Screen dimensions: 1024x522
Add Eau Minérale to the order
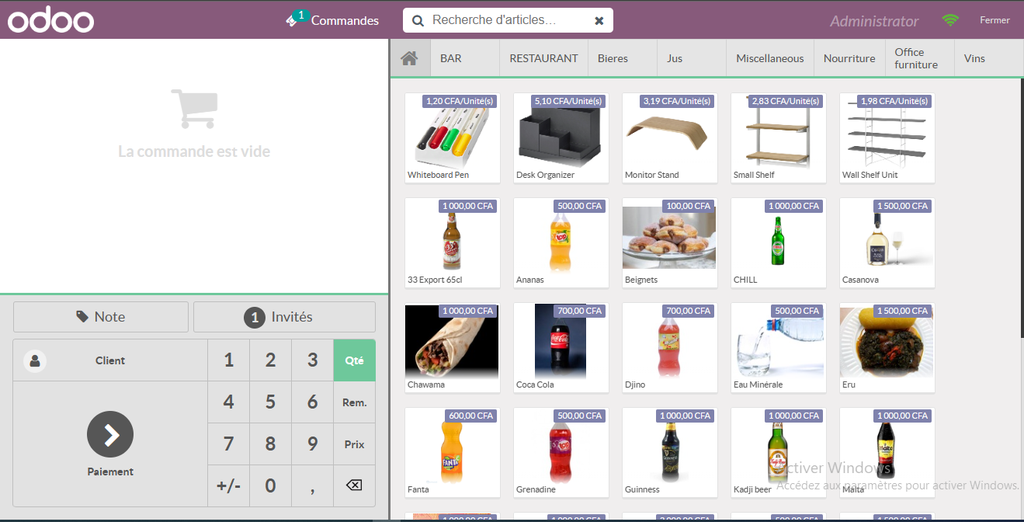pyautogui.click(x=778, y=348)
